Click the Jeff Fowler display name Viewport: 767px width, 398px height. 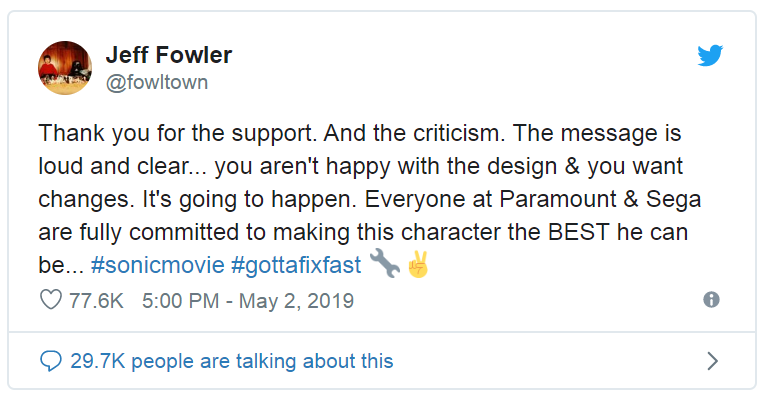tap(169, 55)
